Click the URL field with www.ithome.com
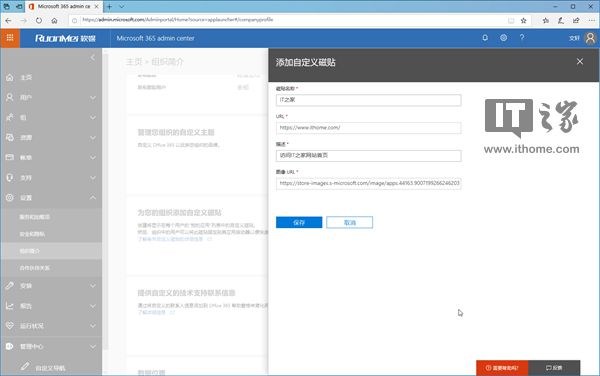The width and height of the screenshot is (600, 376). 368,128
